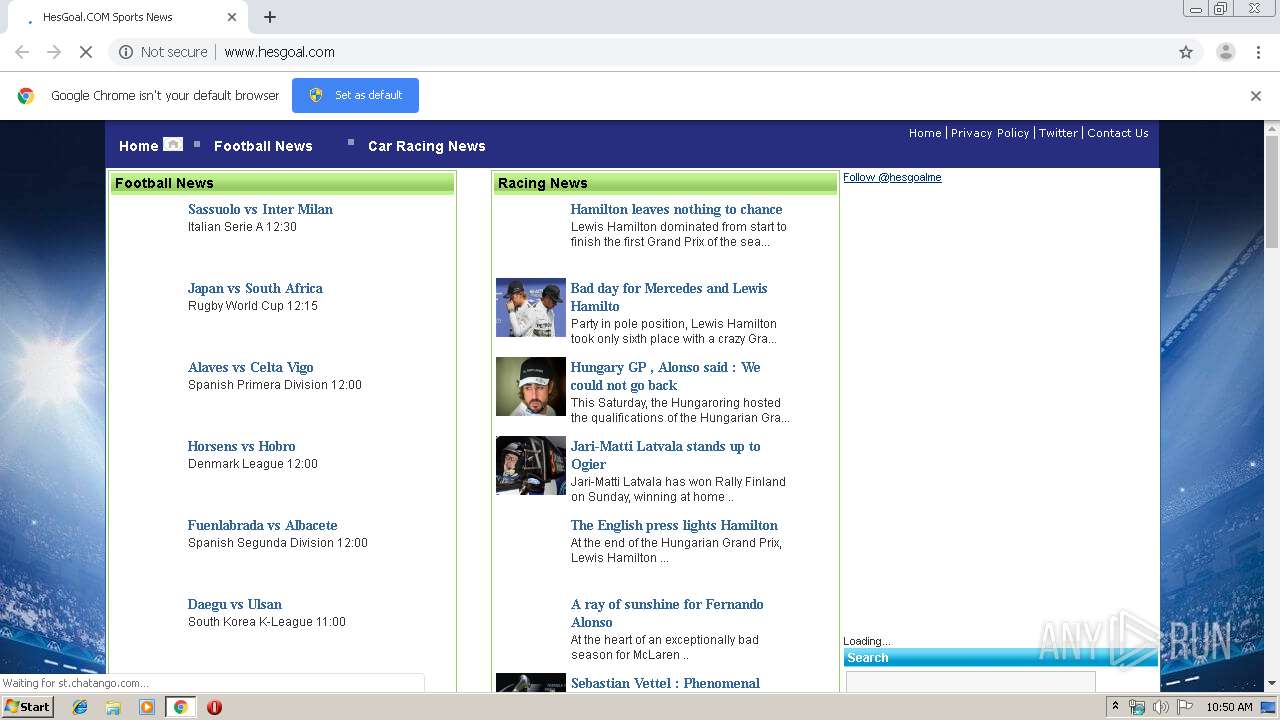Viewport: 1280px width, 720px height.
Task: Click Denmark League 12:00 text
Action: 253,464
